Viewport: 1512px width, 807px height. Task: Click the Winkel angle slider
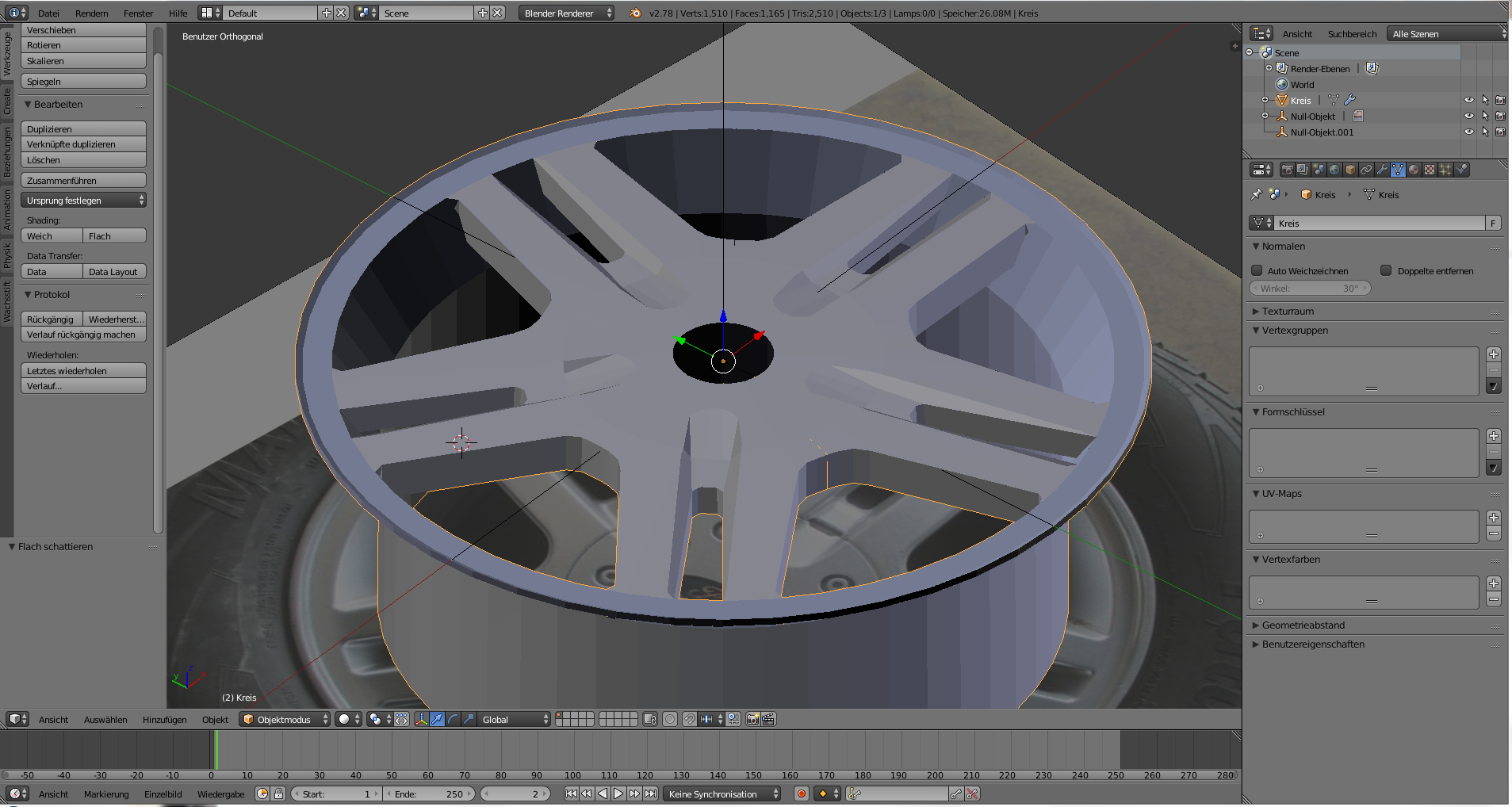click(1309, 289)
